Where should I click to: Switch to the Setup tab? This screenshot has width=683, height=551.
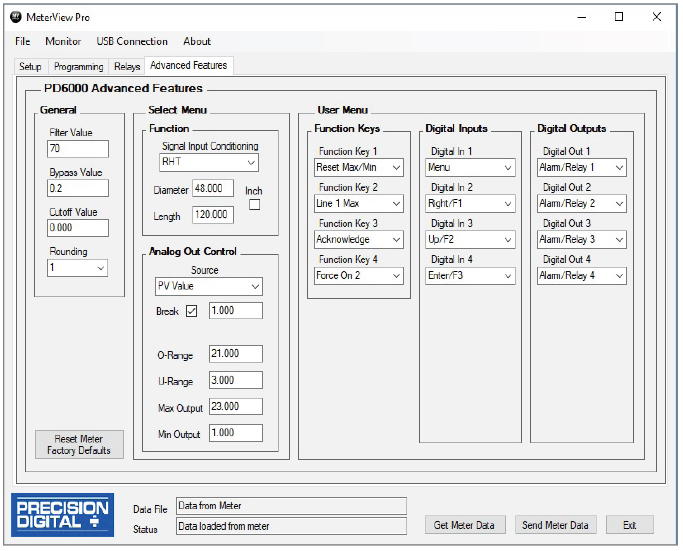coord(30,67)
